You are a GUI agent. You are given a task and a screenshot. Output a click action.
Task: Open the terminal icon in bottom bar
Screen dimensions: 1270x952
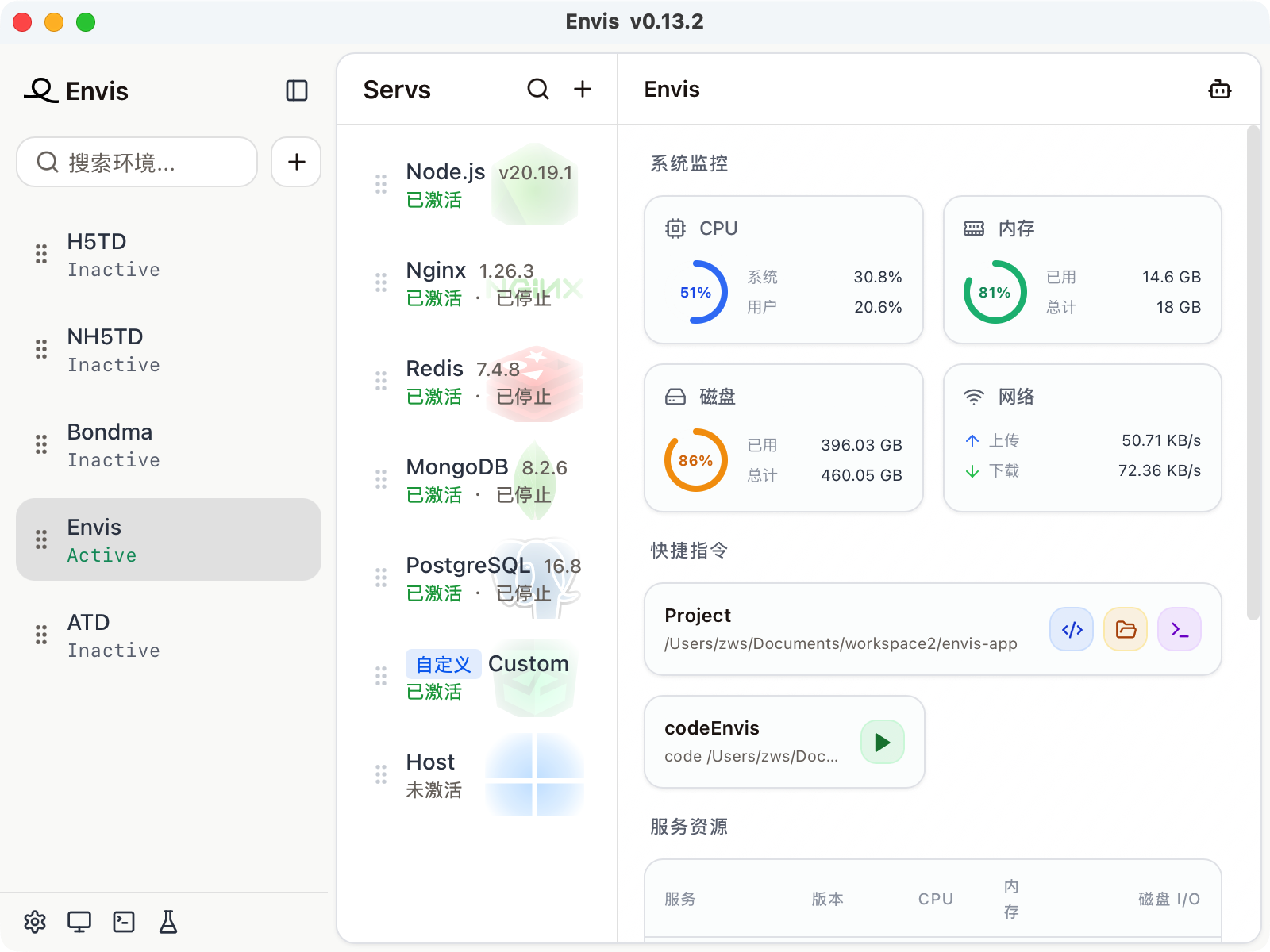coord(124,922)
